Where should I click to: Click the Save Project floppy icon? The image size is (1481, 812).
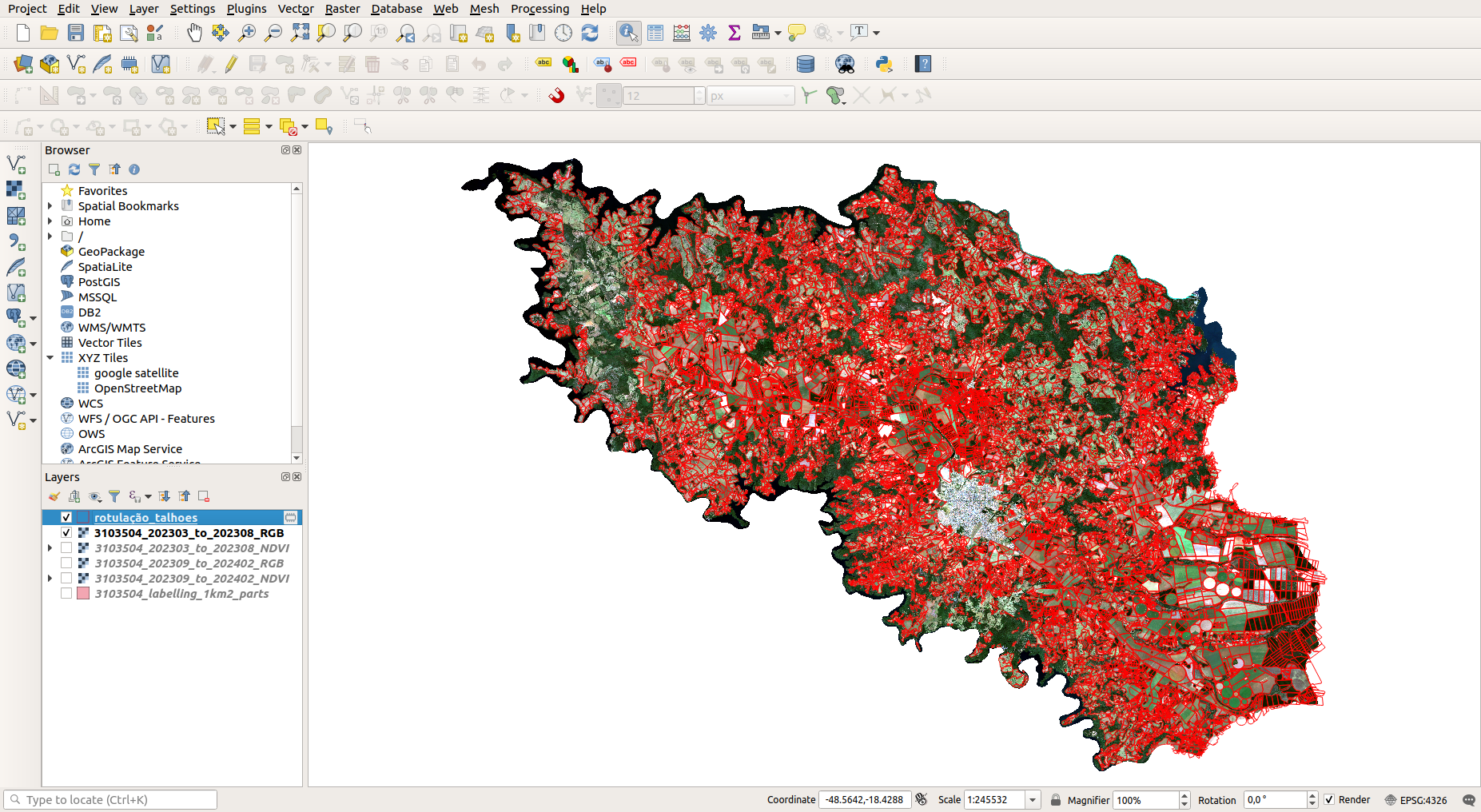pos(76,33)
